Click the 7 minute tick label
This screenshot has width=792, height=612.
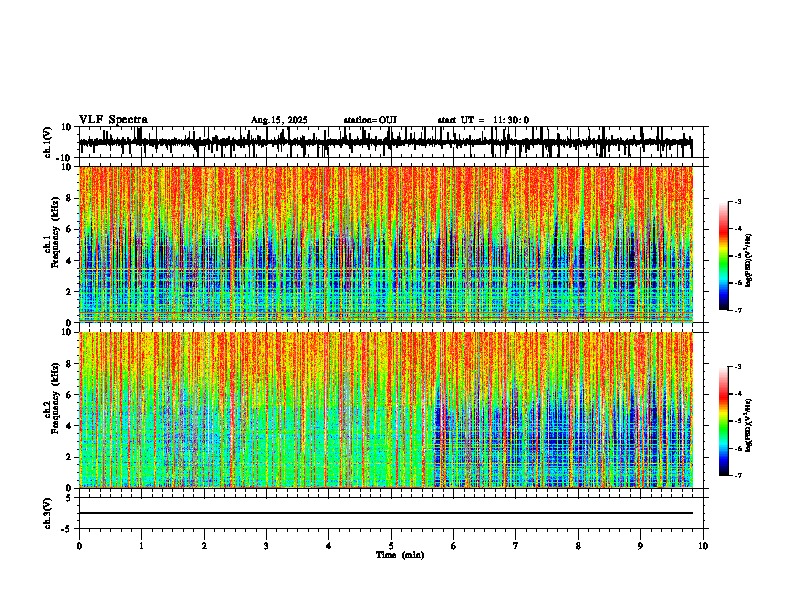coord(516,546)
